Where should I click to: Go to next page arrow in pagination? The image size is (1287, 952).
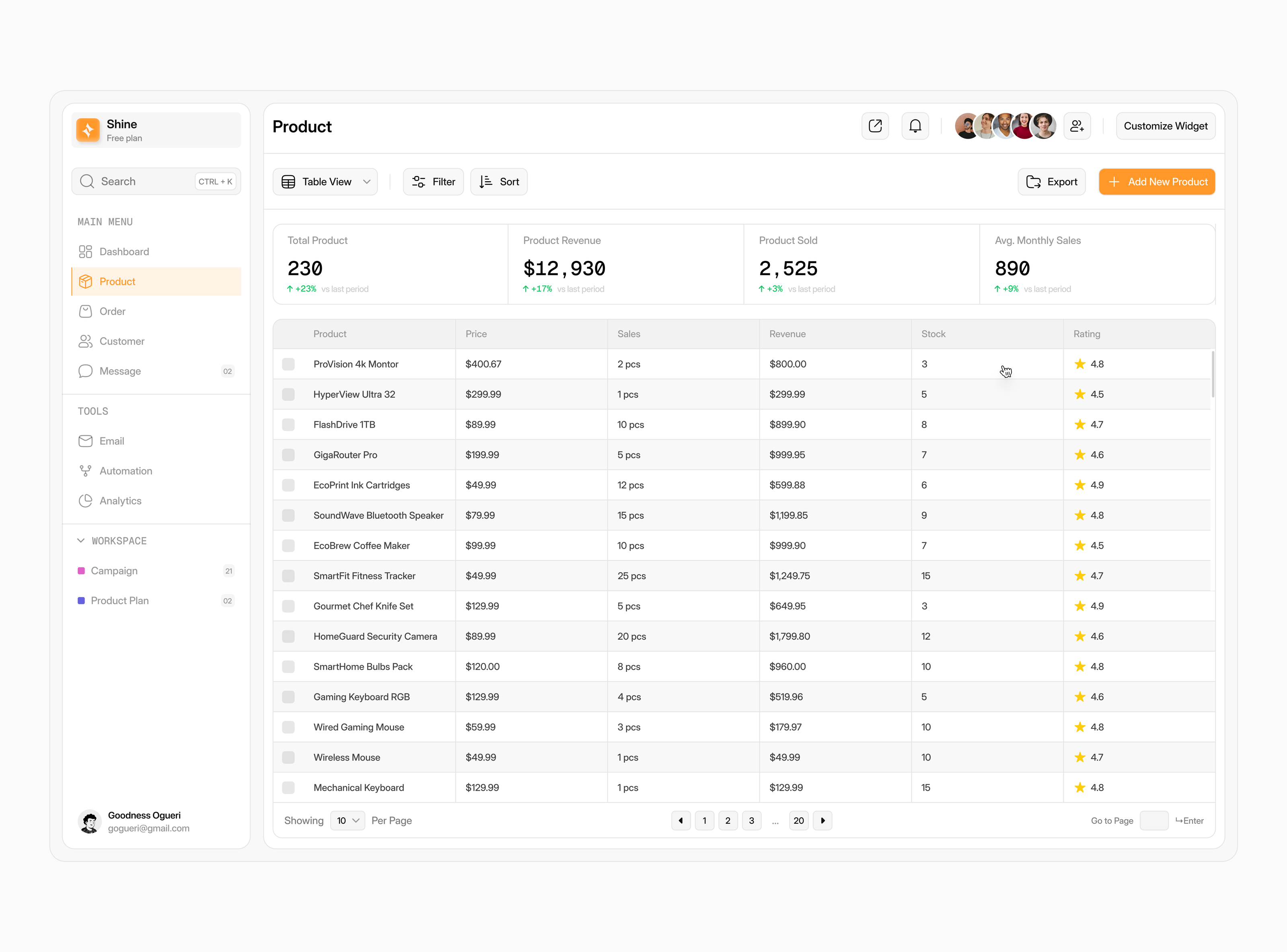[822, 821]
